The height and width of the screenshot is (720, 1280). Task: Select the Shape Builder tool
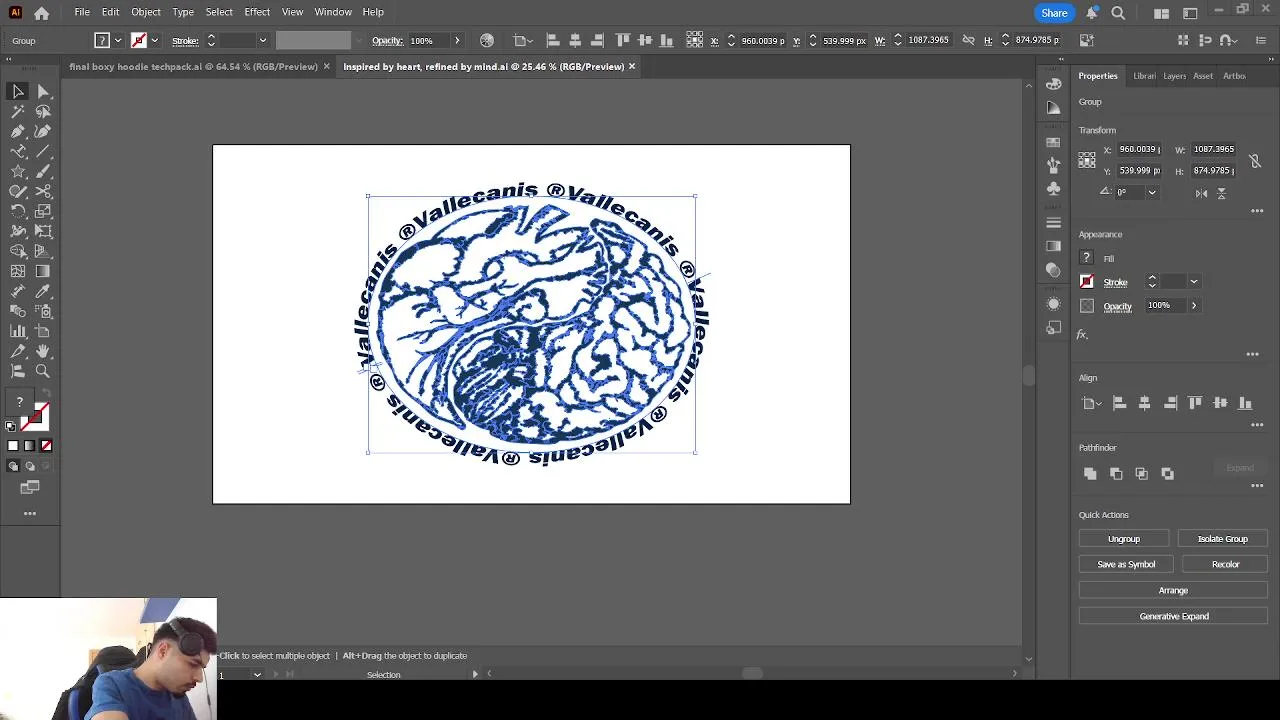pyautogui.click(x=18, y=251)
